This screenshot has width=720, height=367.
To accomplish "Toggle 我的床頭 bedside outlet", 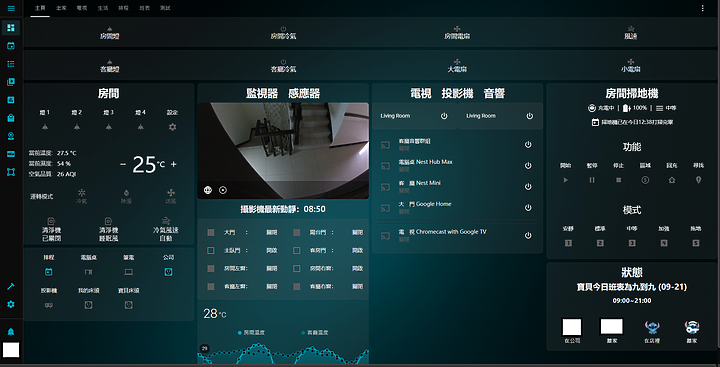I will tap(88, 305).
